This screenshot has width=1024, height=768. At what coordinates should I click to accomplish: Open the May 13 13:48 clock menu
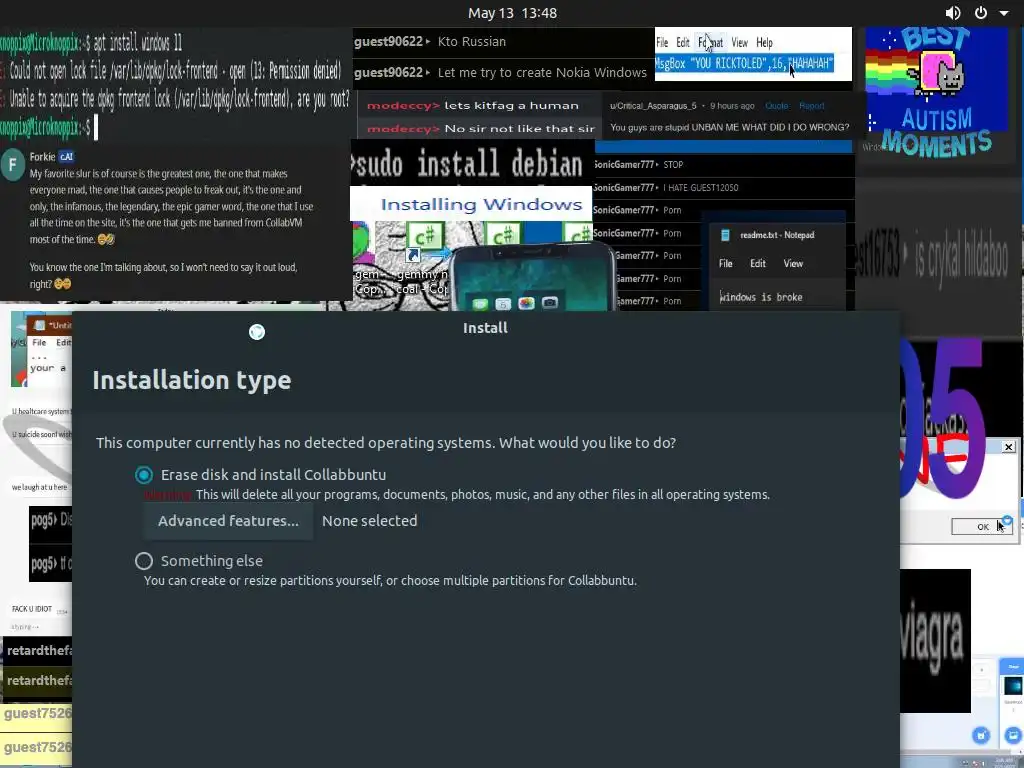pyautogui.click(x=512, y=13)
